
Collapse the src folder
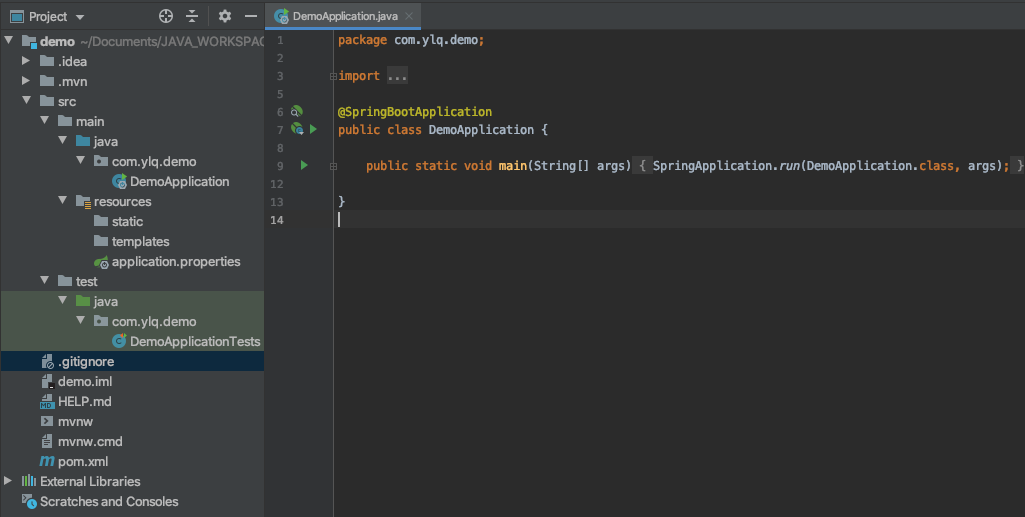26,101
